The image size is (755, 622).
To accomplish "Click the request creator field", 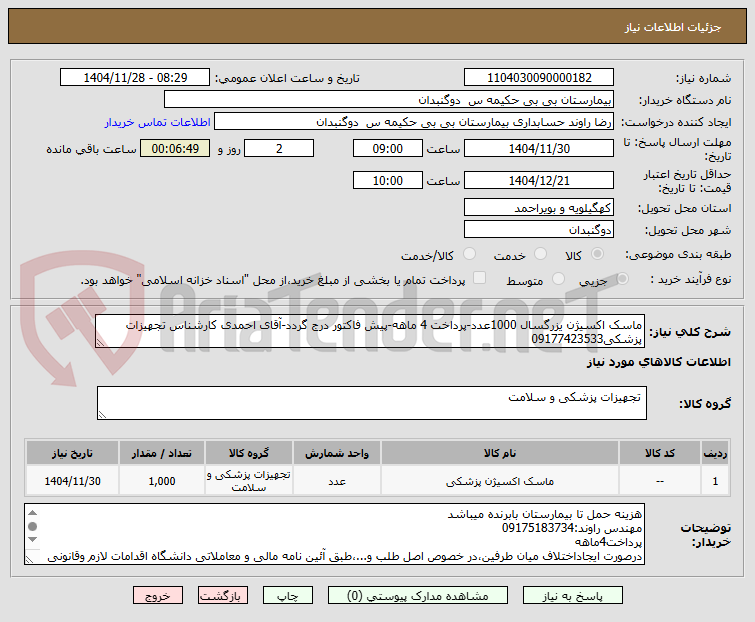I will tap(414, 122).
